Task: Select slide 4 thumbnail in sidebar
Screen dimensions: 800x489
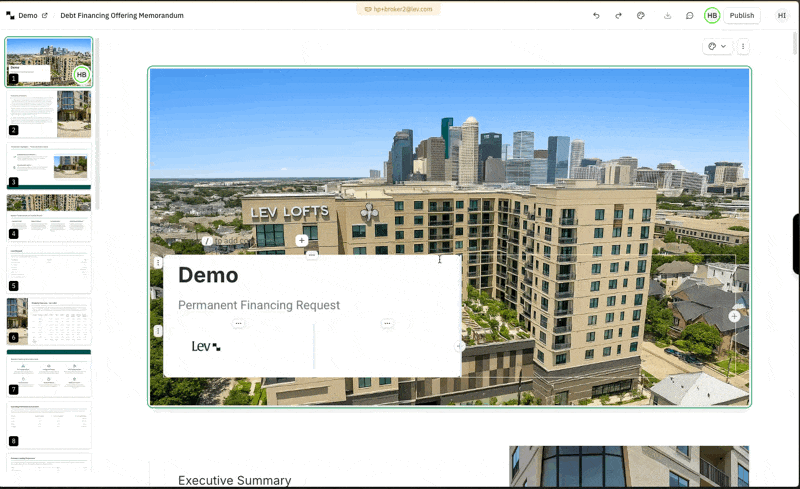Action: tap(49, 217)
